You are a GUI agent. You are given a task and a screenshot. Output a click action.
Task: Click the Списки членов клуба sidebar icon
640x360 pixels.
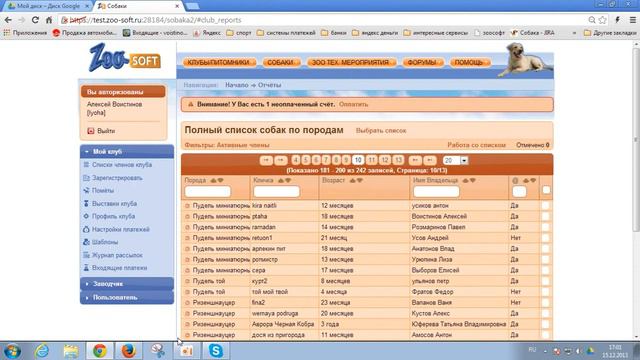coord(86,165)
